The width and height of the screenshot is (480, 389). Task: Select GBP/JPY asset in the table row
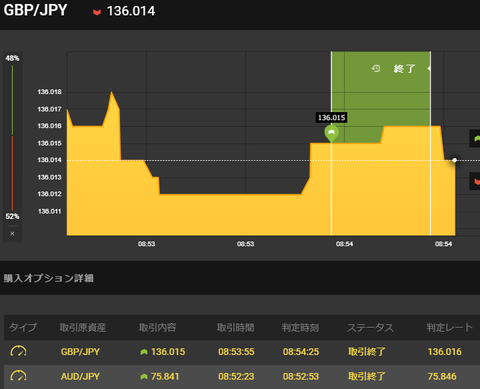point(80,352)
